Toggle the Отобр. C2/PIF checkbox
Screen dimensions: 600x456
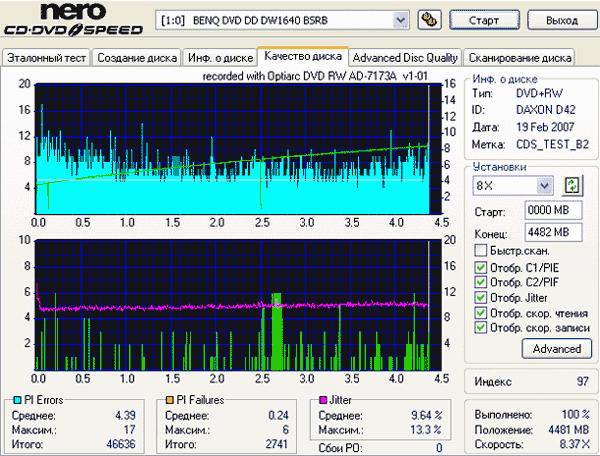click(480, 282)
